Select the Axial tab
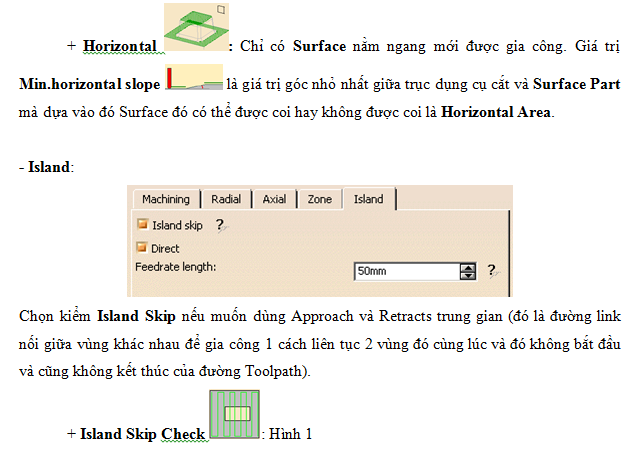The height and width of the screenshot is (456, 630). pyautogui.click(x=274, y=199)
